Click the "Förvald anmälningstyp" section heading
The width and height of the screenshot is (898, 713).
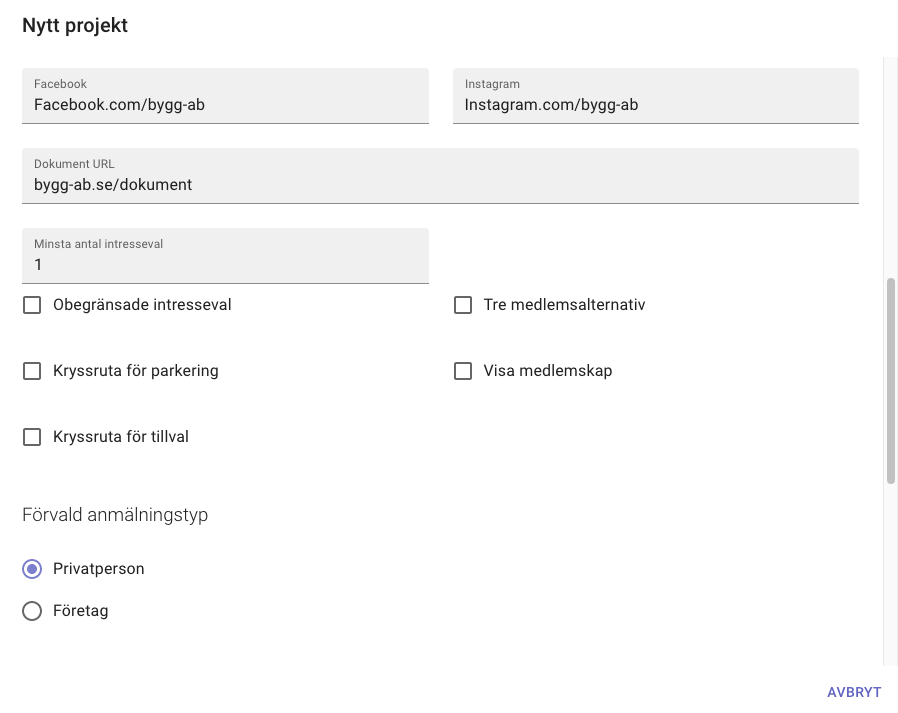115,514
